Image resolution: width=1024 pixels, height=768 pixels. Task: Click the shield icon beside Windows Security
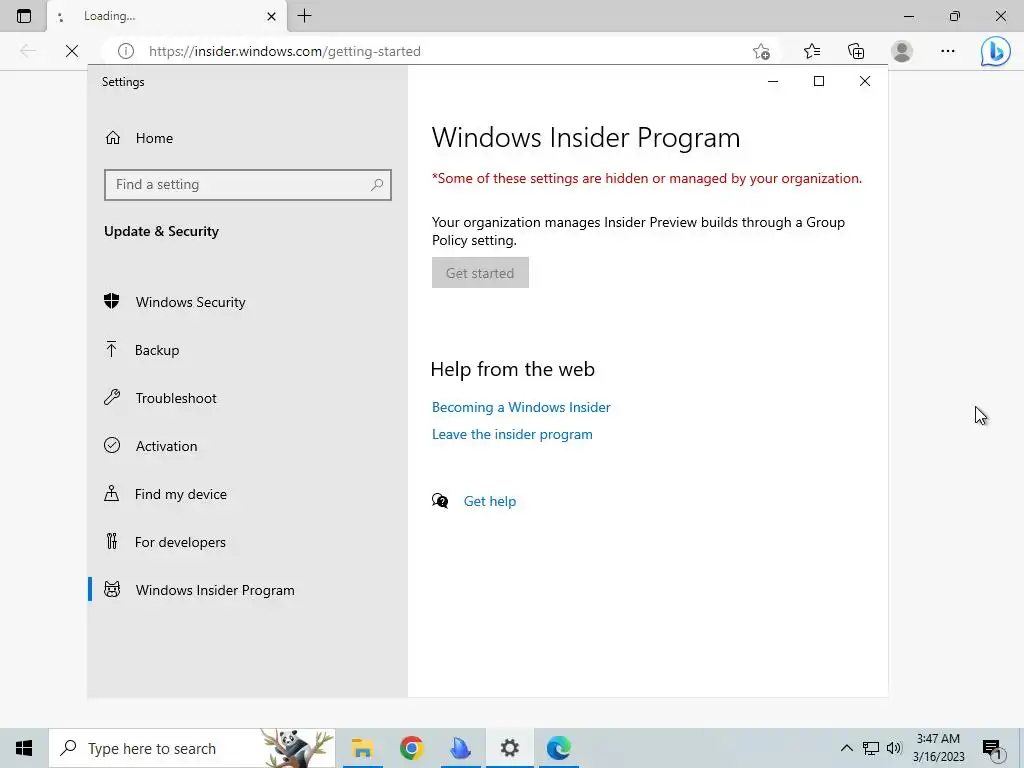coord(112,301)
